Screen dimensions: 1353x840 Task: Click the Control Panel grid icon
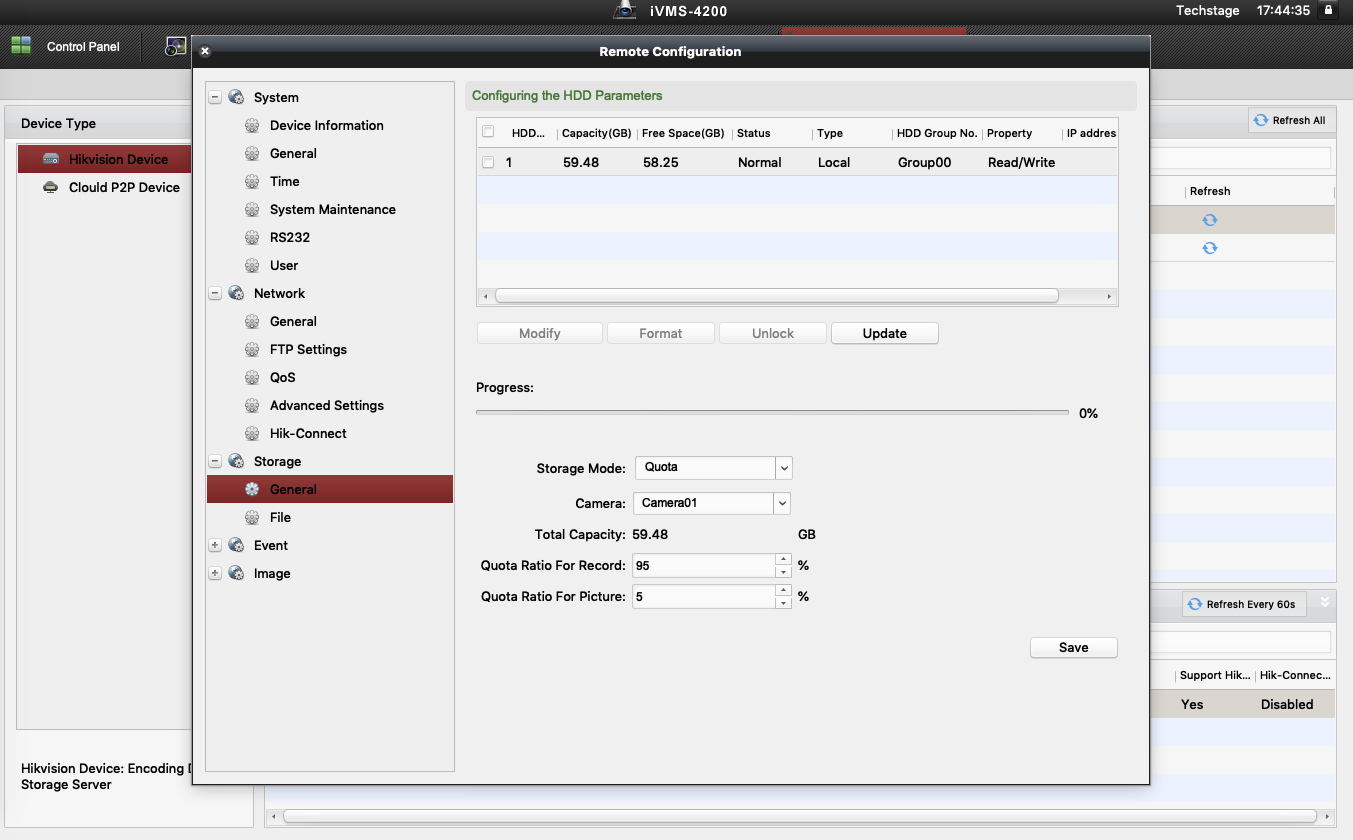pos(21,46)
